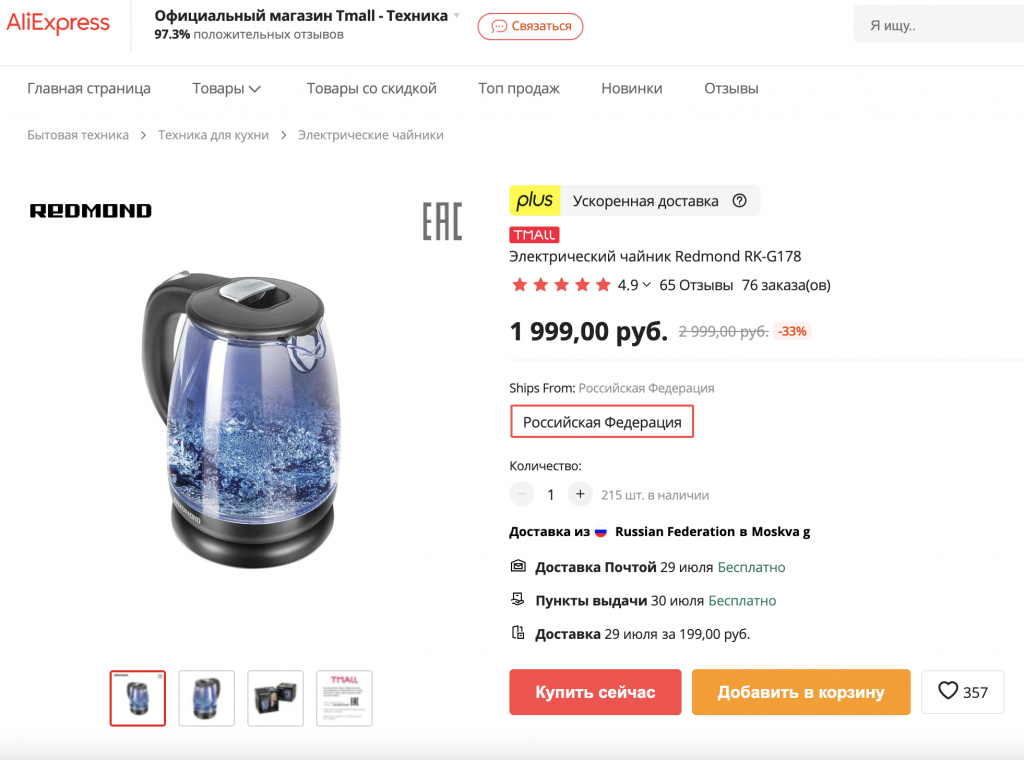Increase quantity with the plus stepper
The width and height of the screenshot is (1024, 760).
point(580,494)
